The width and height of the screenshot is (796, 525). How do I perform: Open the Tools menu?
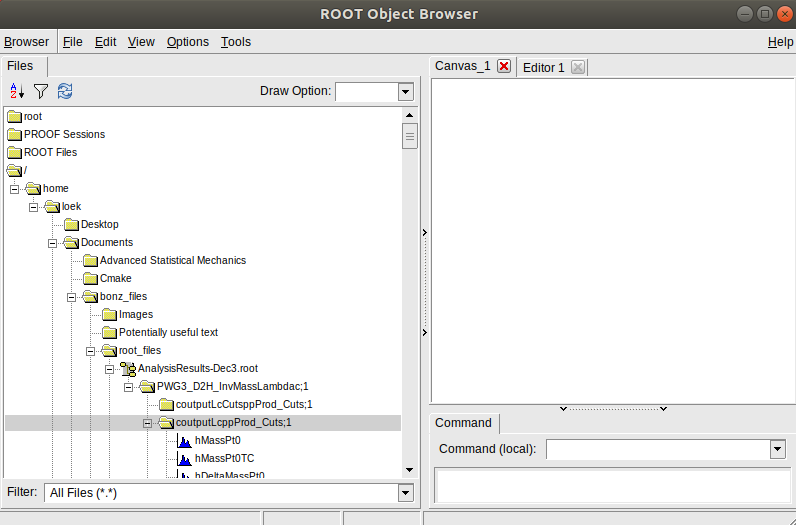pos(236,42)
